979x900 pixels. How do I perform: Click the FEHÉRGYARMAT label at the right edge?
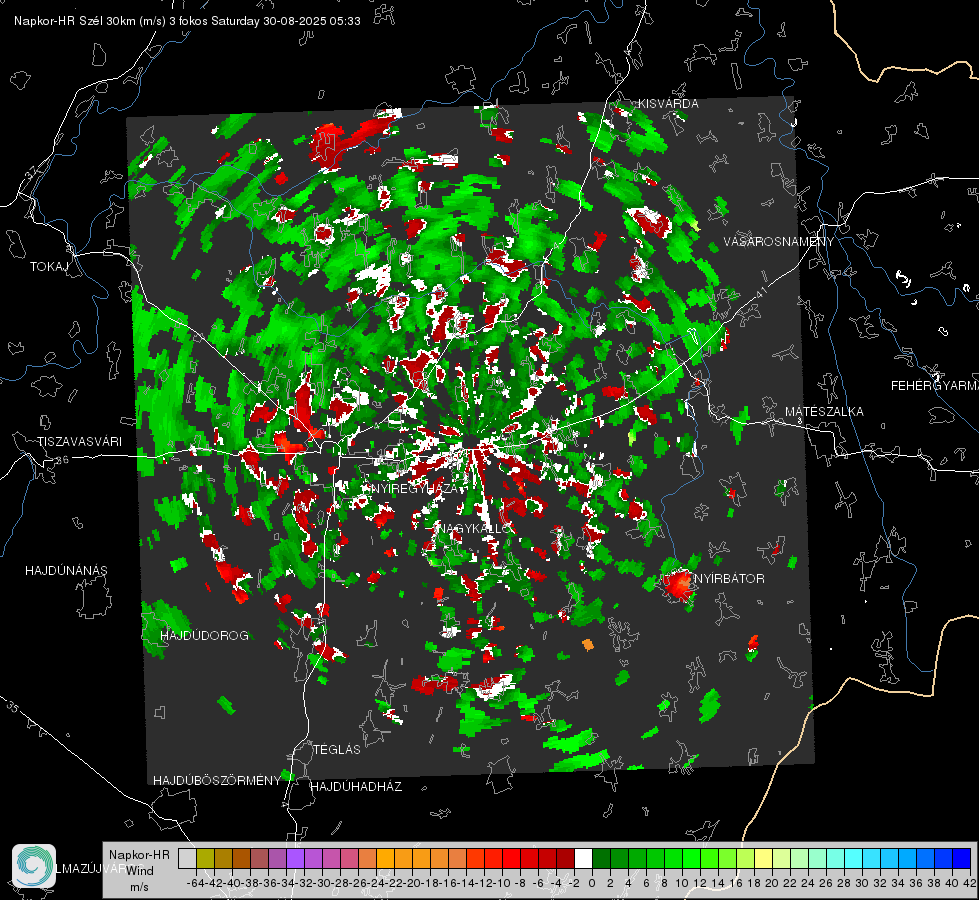click(x=934, y=386)
